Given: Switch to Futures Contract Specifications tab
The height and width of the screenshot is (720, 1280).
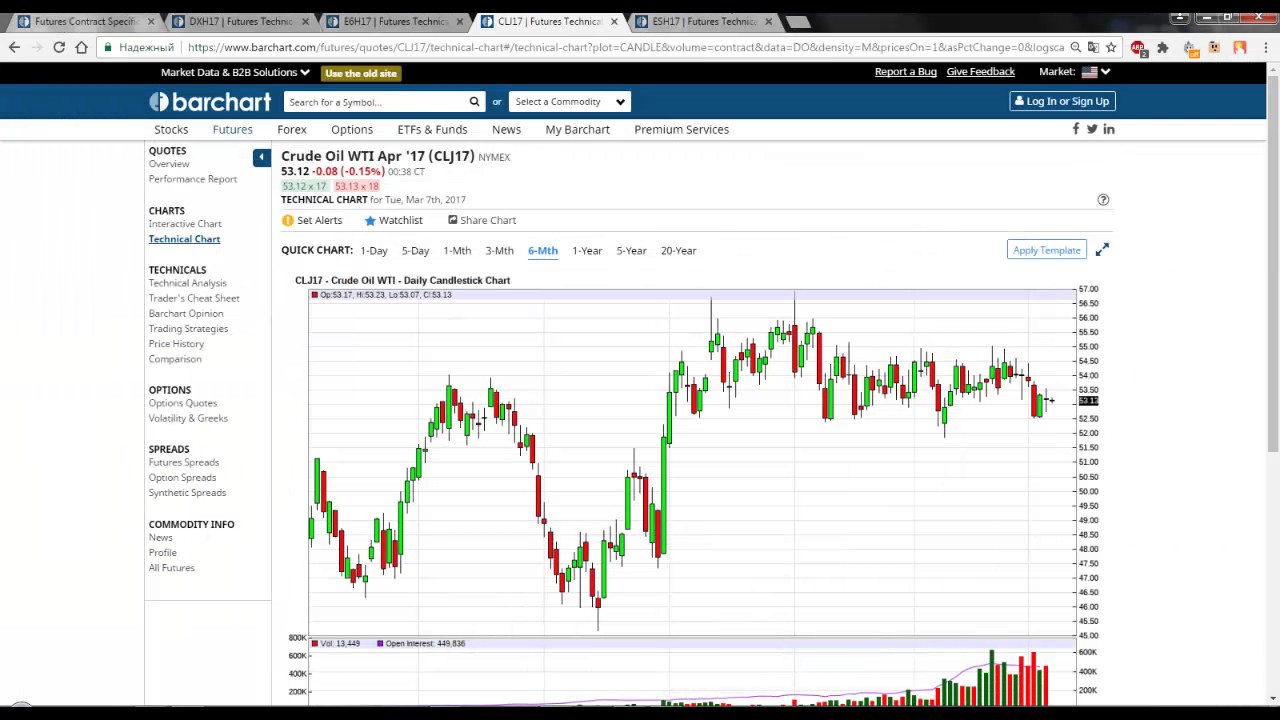Looking at the screenshot, I should 85,21.
